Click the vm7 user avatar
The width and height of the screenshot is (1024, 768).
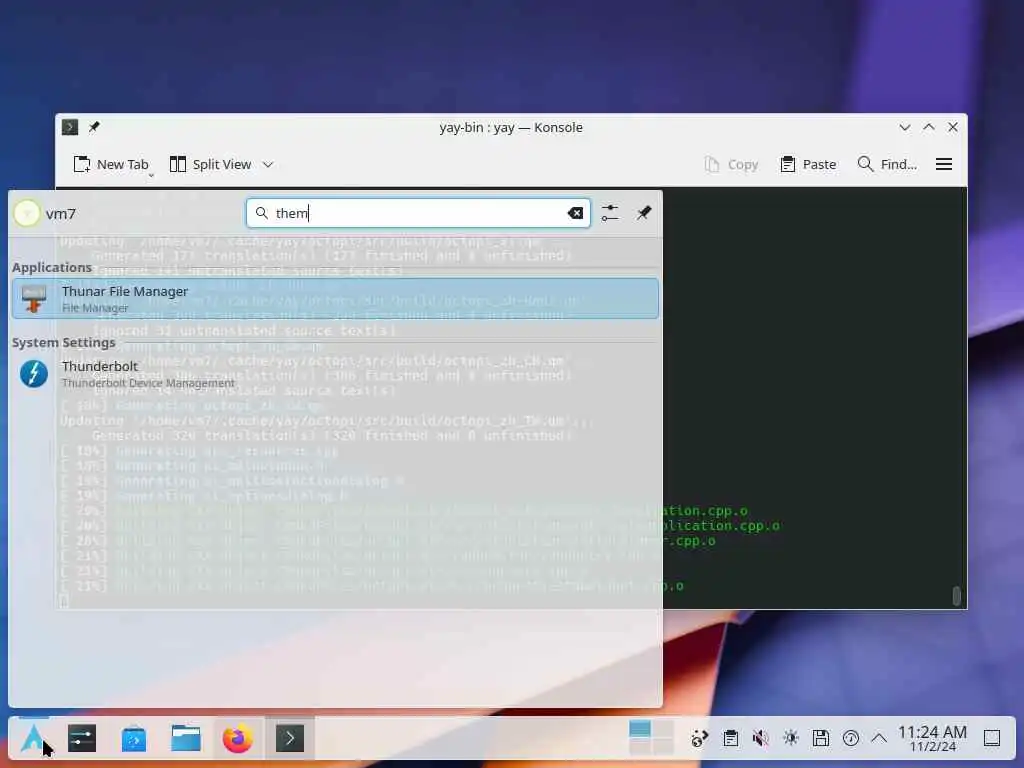pyautogui.click(x=27, y=214)
